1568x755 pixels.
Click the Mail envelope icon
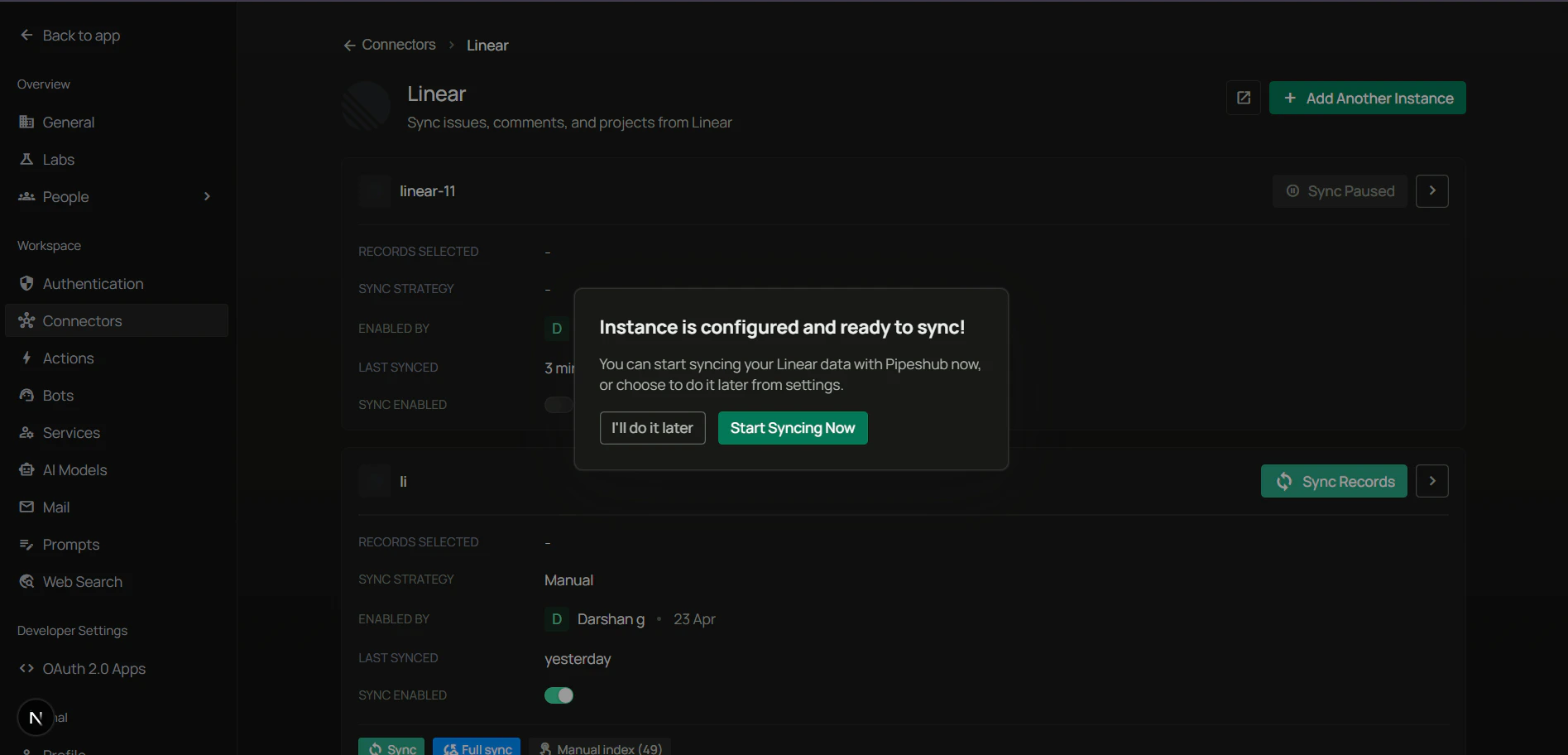tap(26, 507)
